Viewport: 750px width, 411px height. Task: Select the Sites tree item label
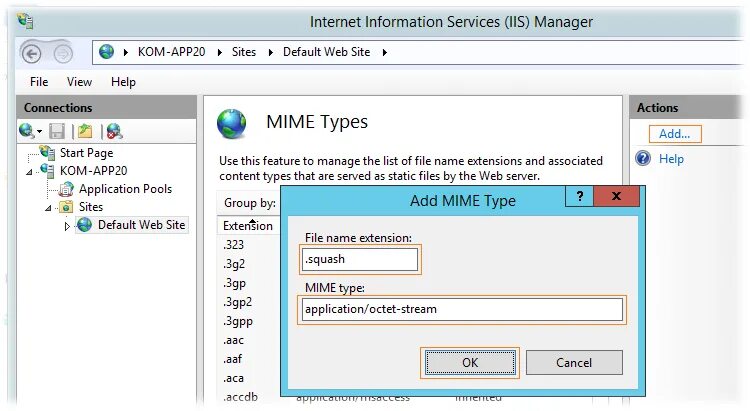pos(91,207)
